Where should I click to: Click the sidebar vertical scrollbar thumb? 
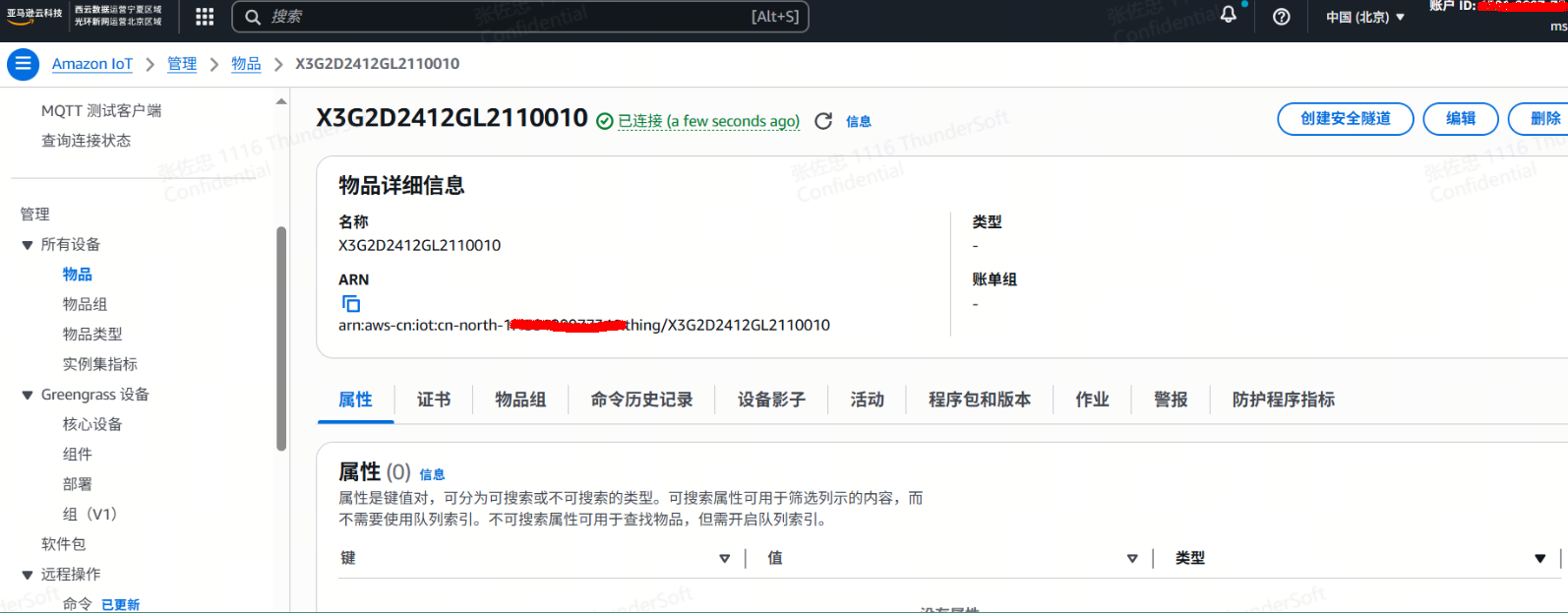pyautogui.click(x=281, y=339)
